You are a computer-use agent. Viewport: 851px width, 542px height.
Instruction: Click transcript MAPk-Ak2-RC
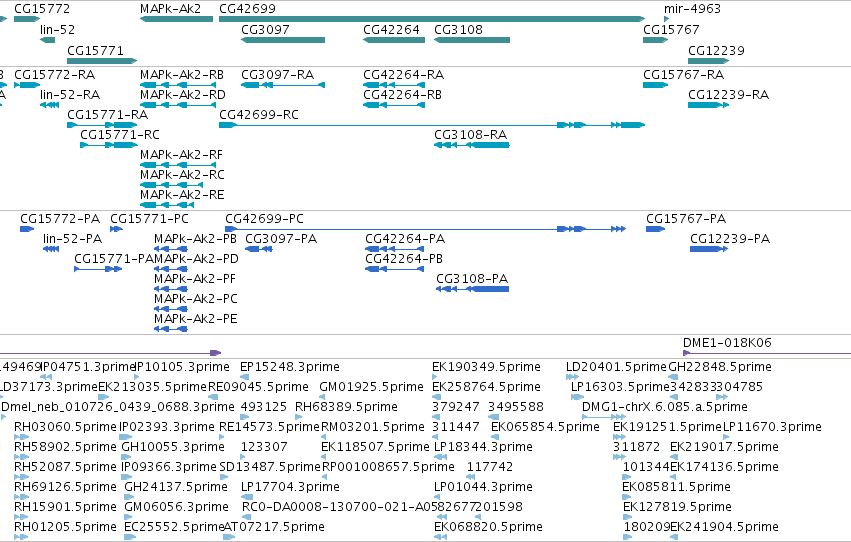pos(172,185)
